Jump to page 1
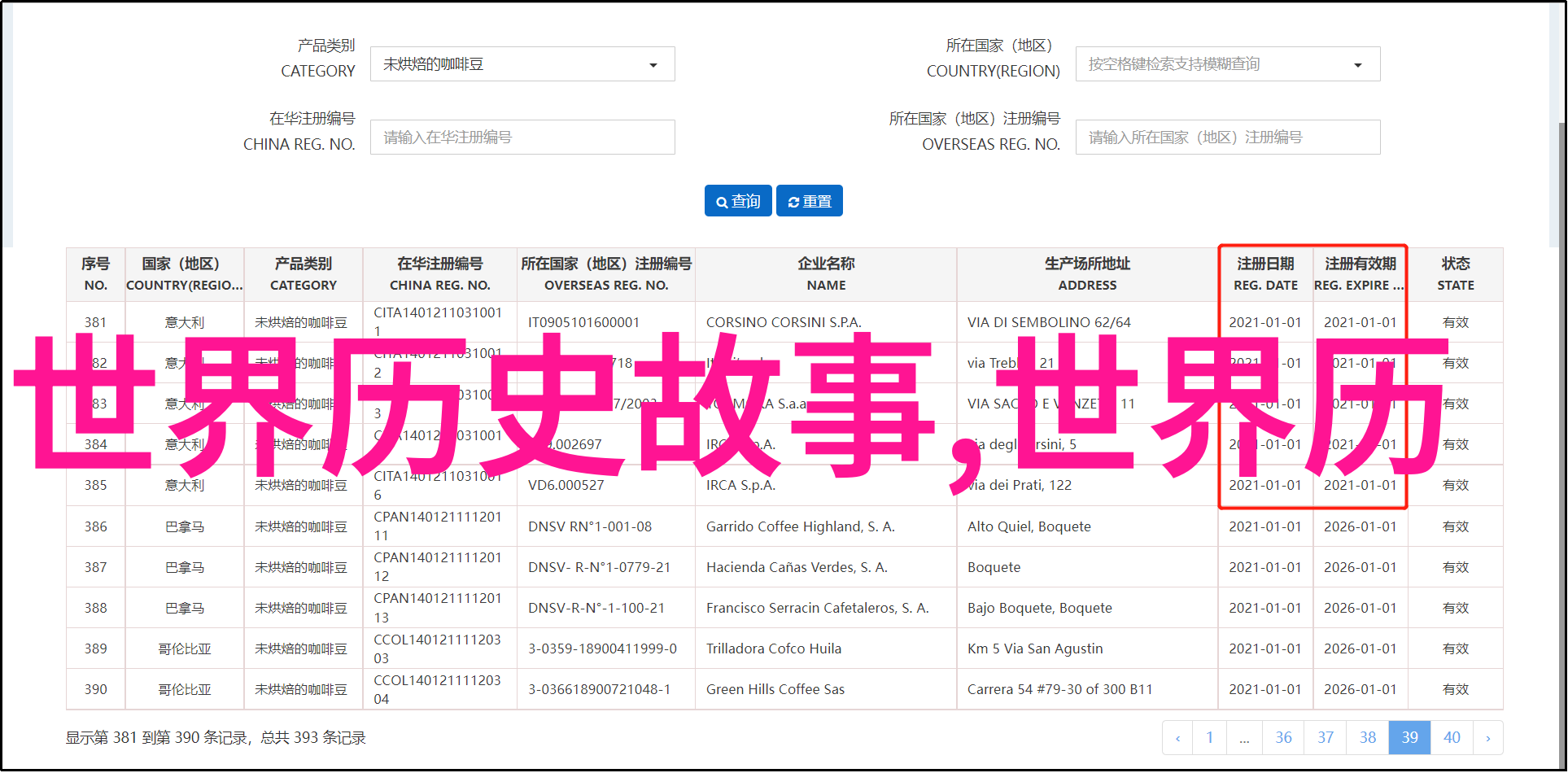The image size is (1568, 773). 1210,738
